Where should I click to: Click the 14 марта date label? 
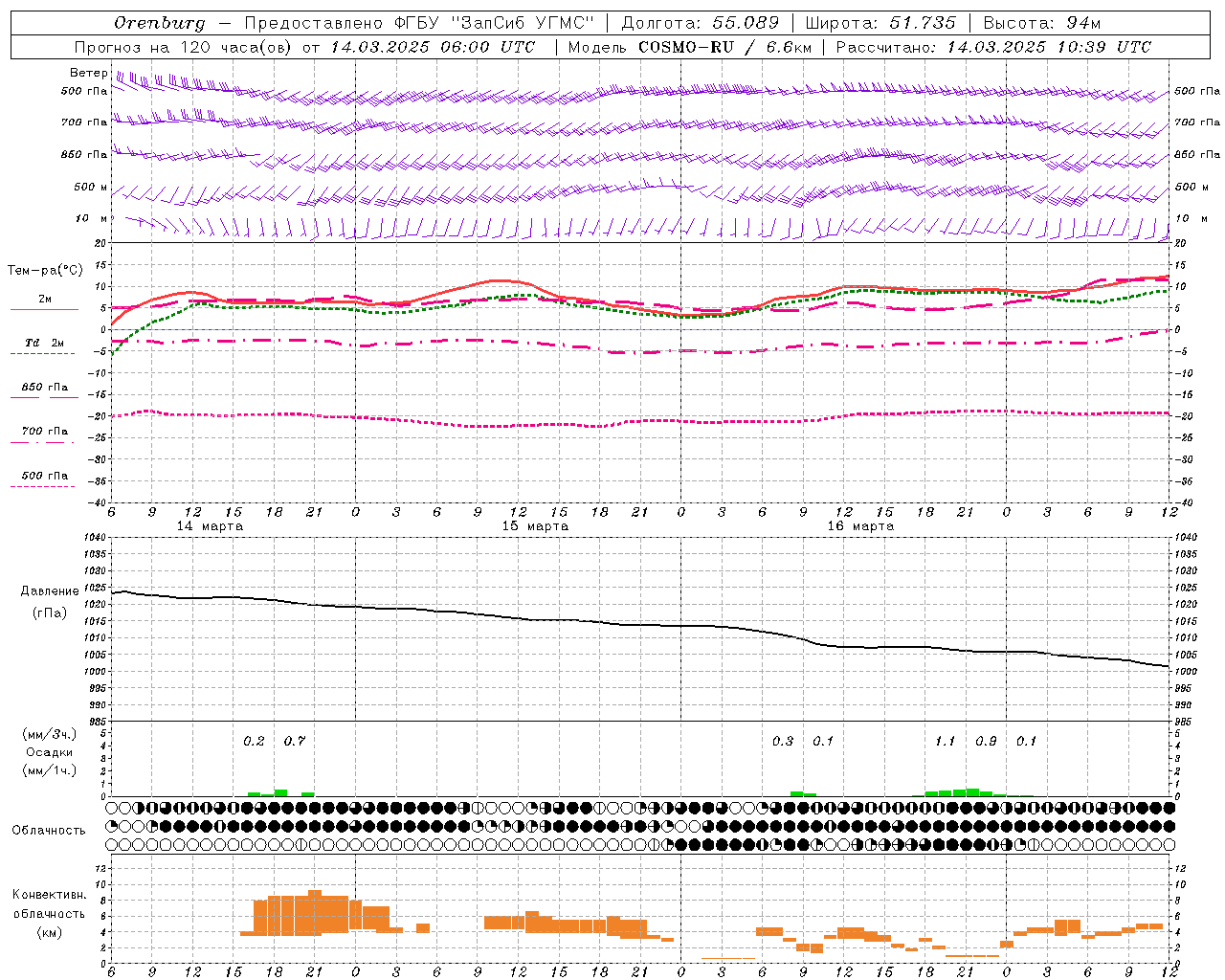pos(211,525)
